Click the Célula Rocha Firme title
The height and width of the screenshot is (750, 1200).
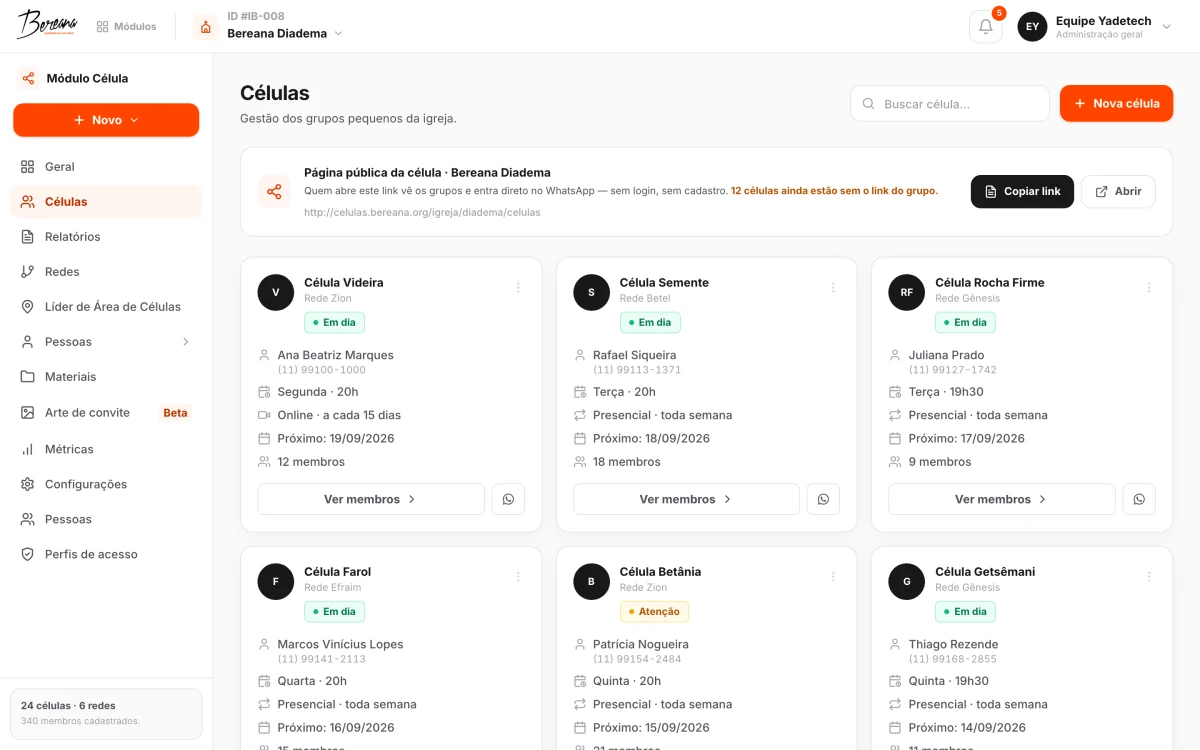point(989,282)
